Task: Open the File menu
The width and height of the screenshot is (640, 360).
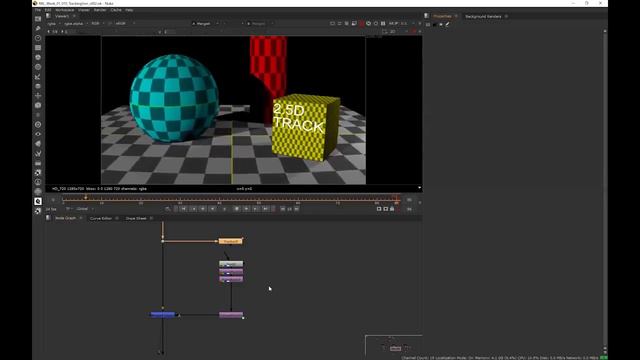Action: point(38,10)
